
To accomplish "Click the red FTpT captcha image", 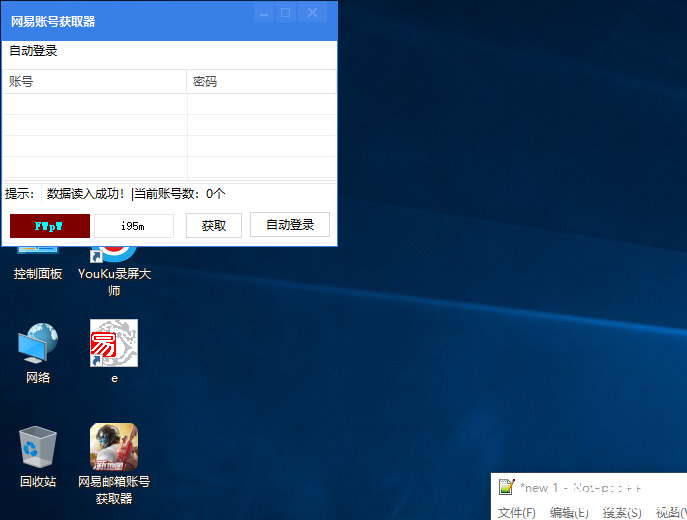I will click(50, 226).
